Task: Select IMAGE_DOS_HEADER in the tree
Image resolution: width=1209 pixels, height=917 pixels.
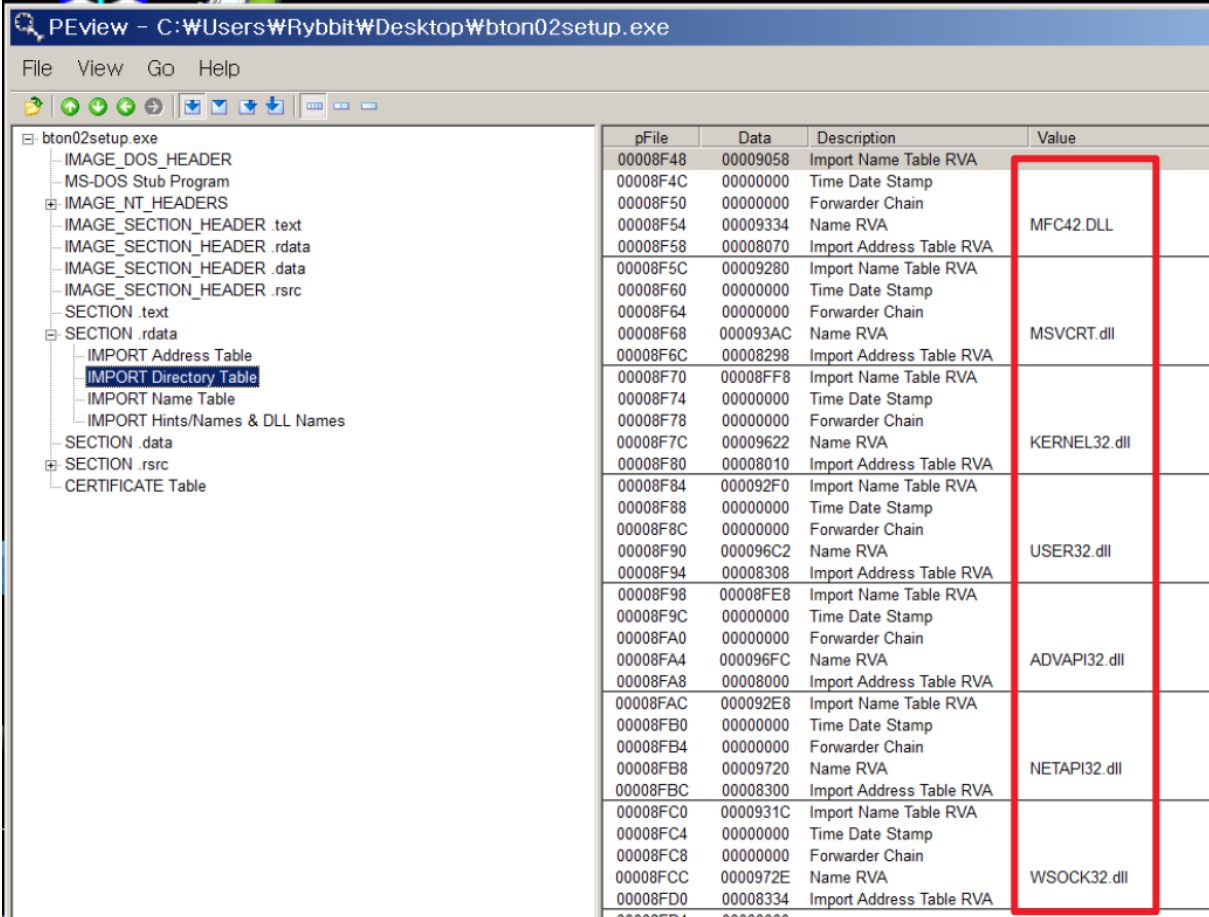Action: [x=148, y=160]
